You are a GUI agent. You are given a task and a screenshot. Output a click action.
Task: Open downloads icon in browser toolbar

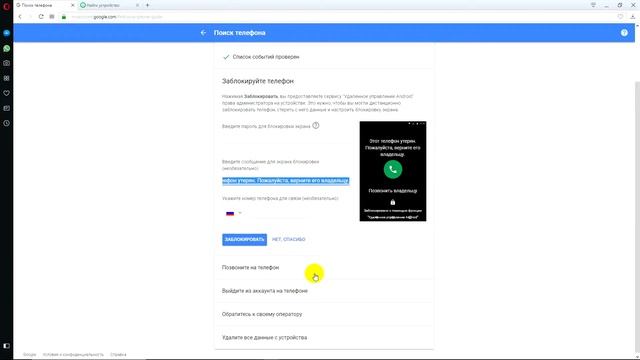[633, 17]
